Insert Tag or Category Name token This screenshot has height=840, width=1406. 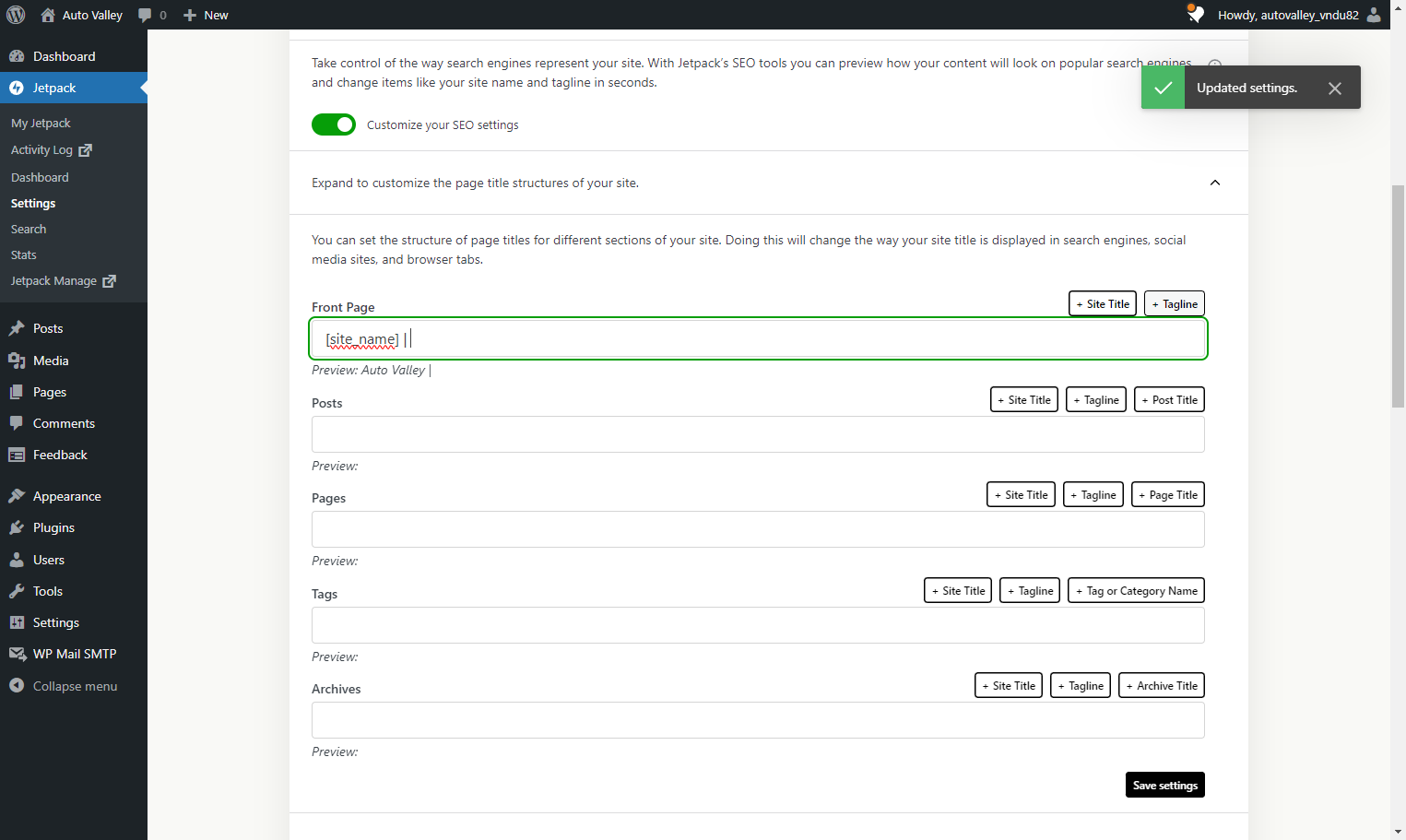pos(1136,590)
